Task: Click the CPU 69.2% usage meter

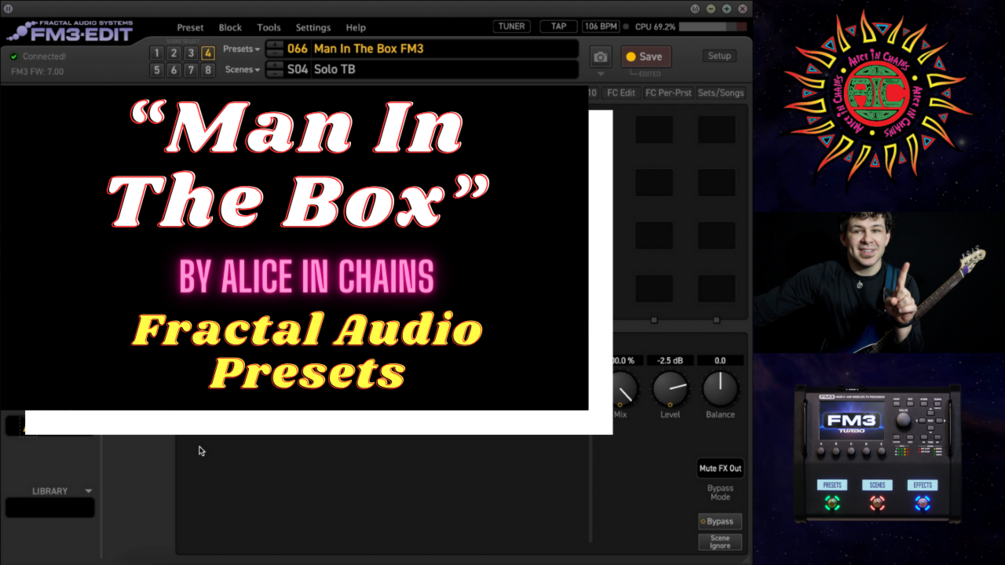Action: [713, 26]
